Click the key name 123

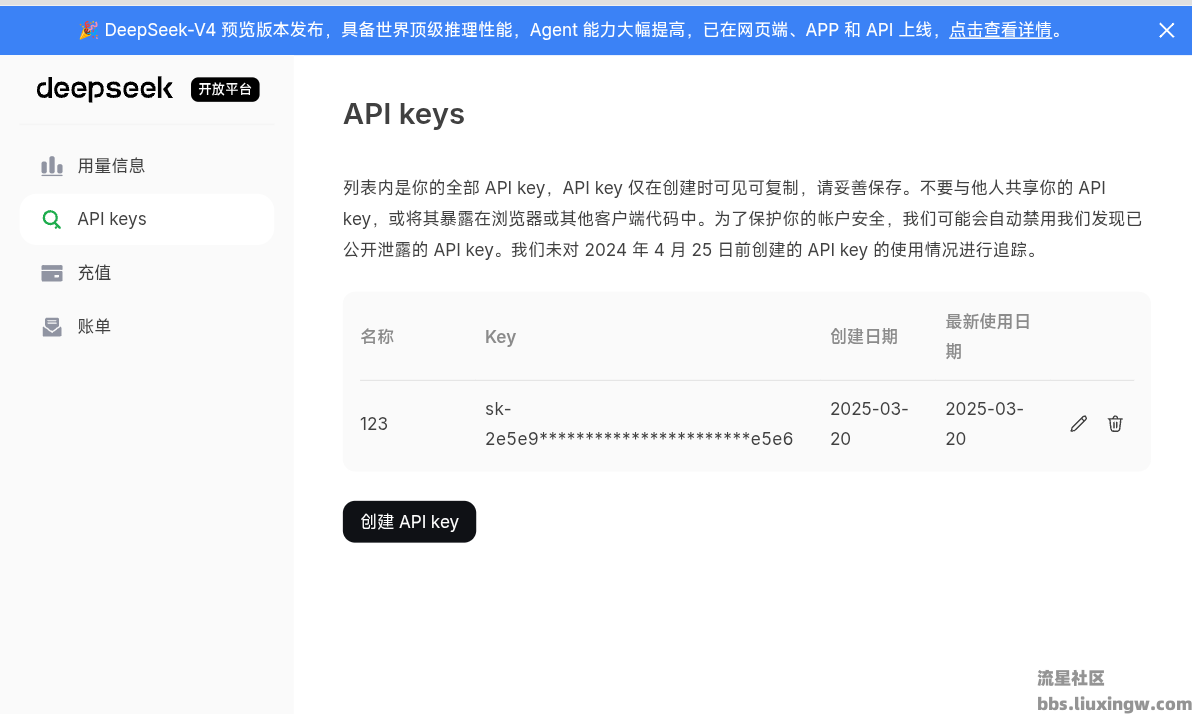373,424
